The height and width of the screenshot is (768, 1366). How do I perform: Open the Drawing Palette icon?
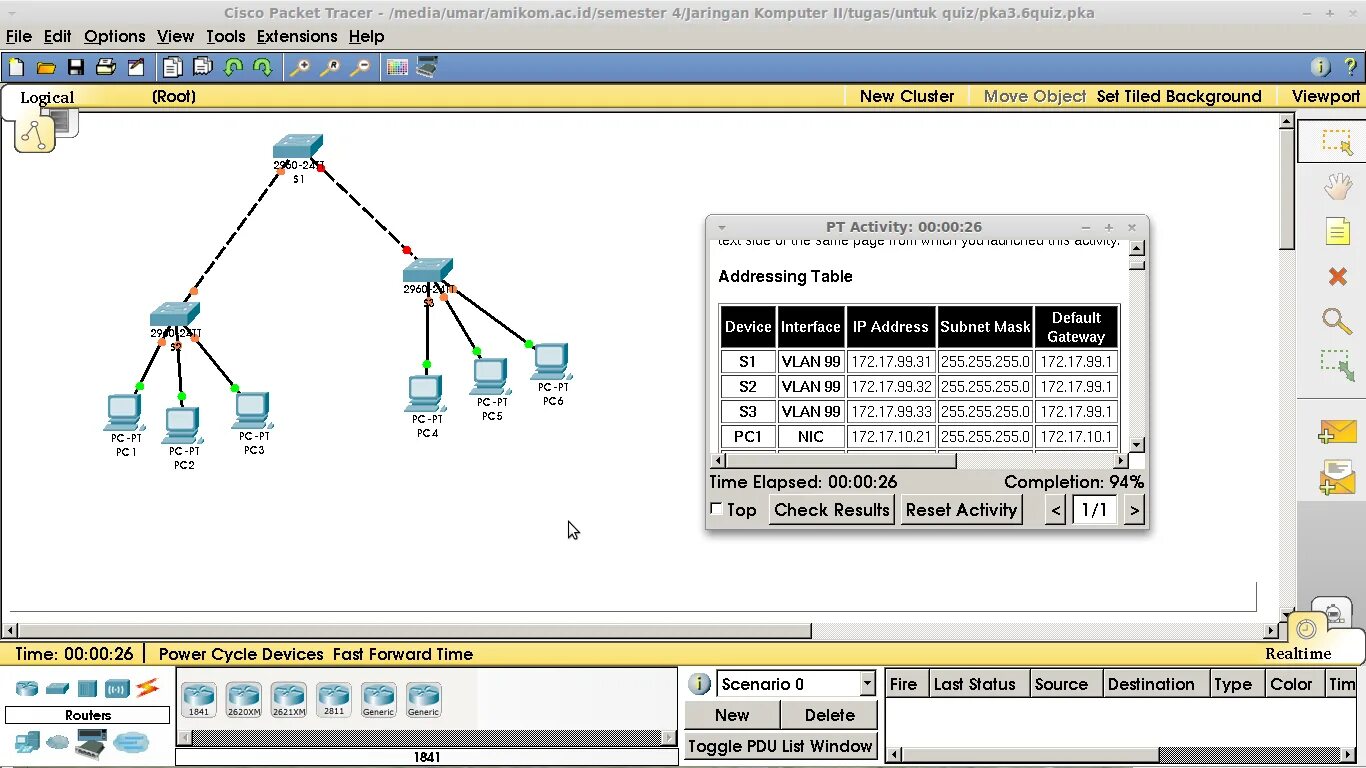397,68
